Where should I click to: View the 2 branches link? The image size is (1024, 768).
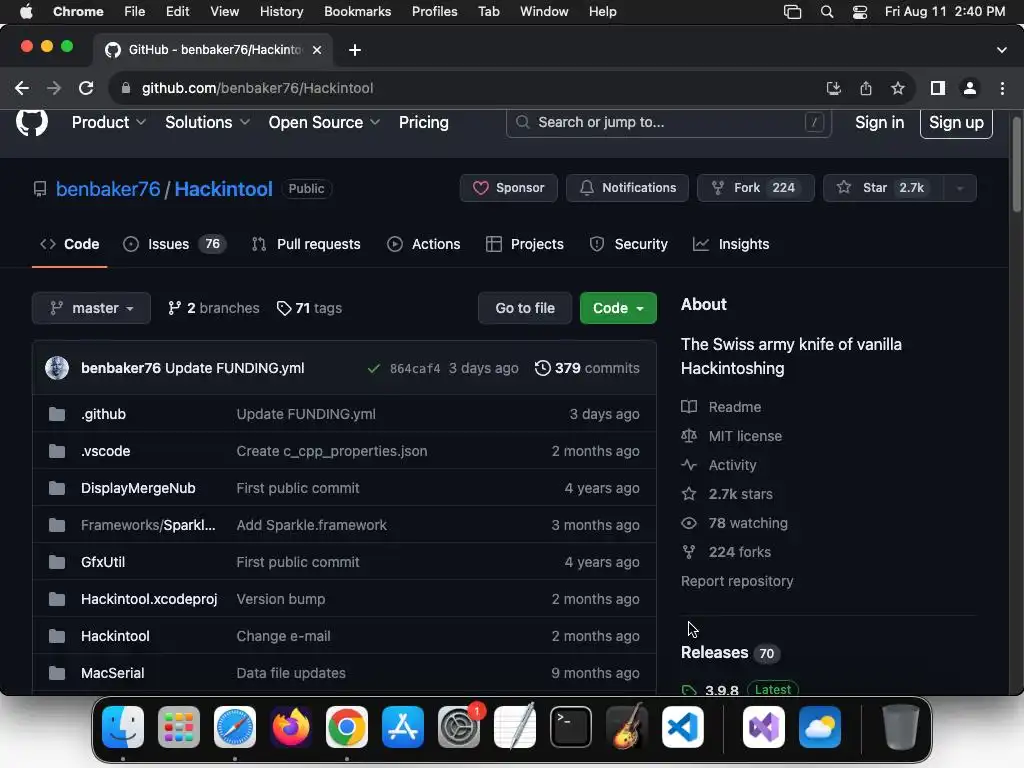click(x=214, y=308)
